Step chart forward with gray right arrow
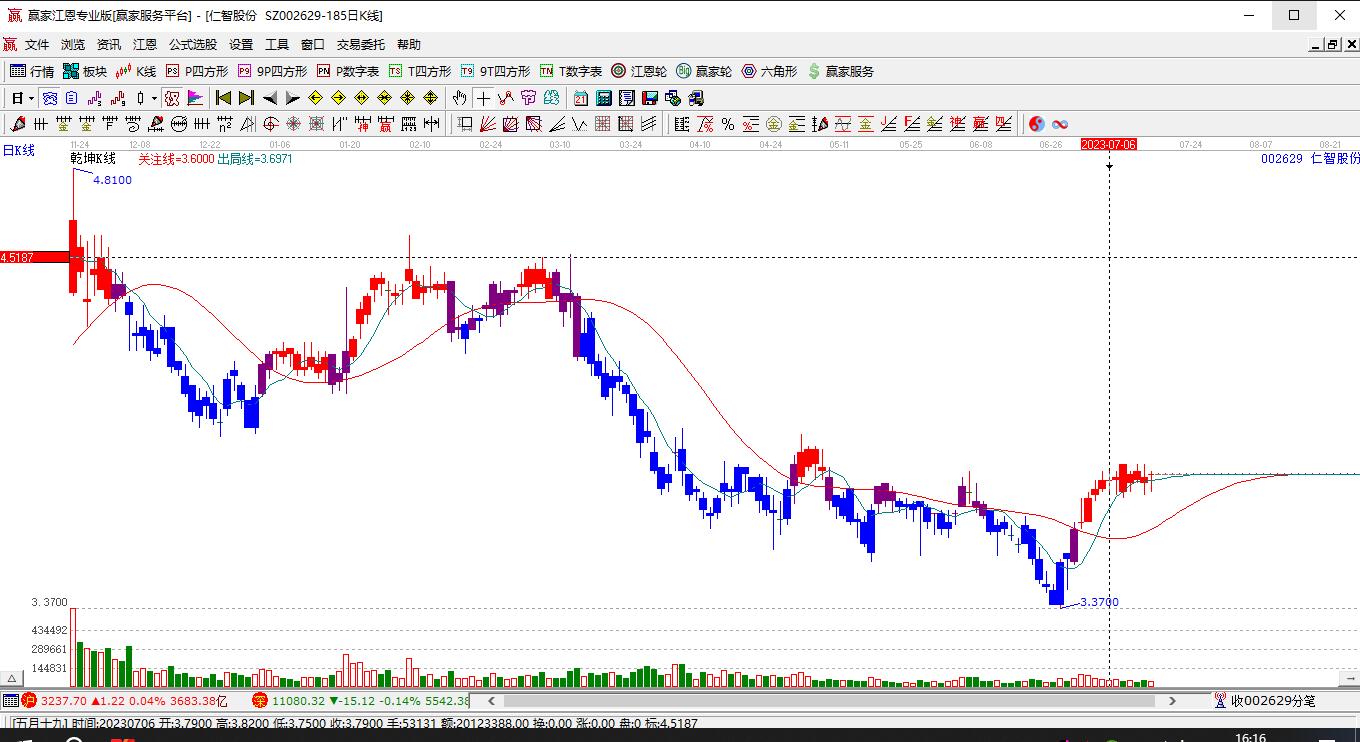This screenshot has height=742, width=1360. (x=292, y=98)
